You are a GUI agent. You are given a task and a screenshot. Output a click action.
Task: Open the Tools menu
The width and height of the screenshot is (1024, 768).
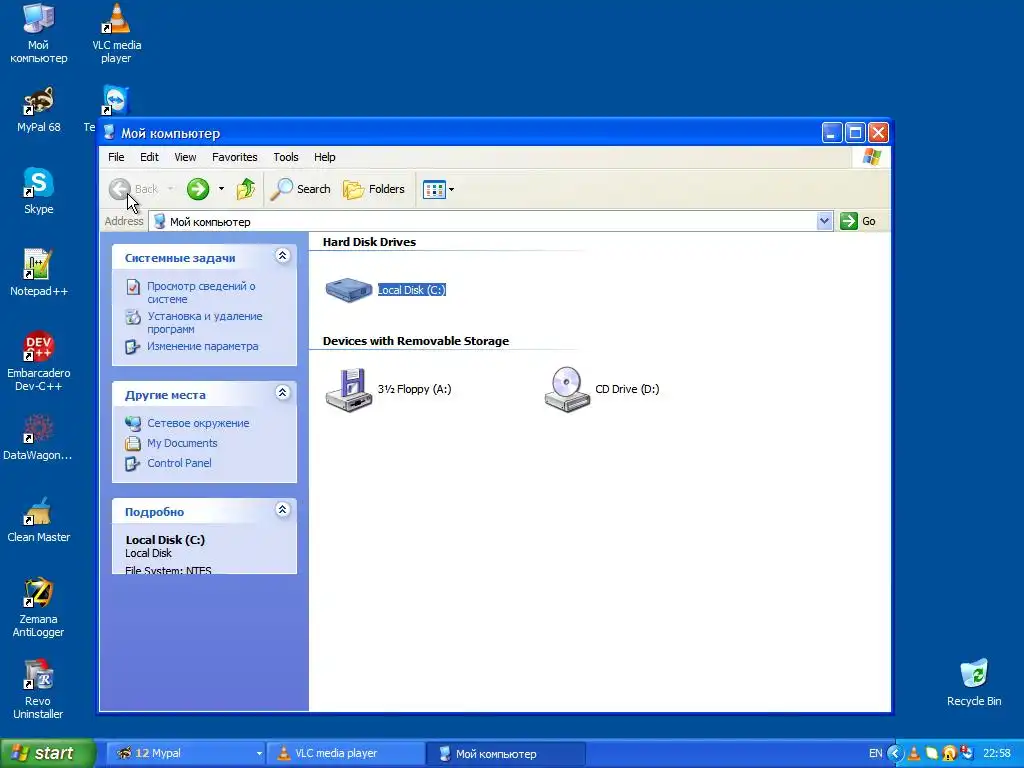(x=285, y=157)
